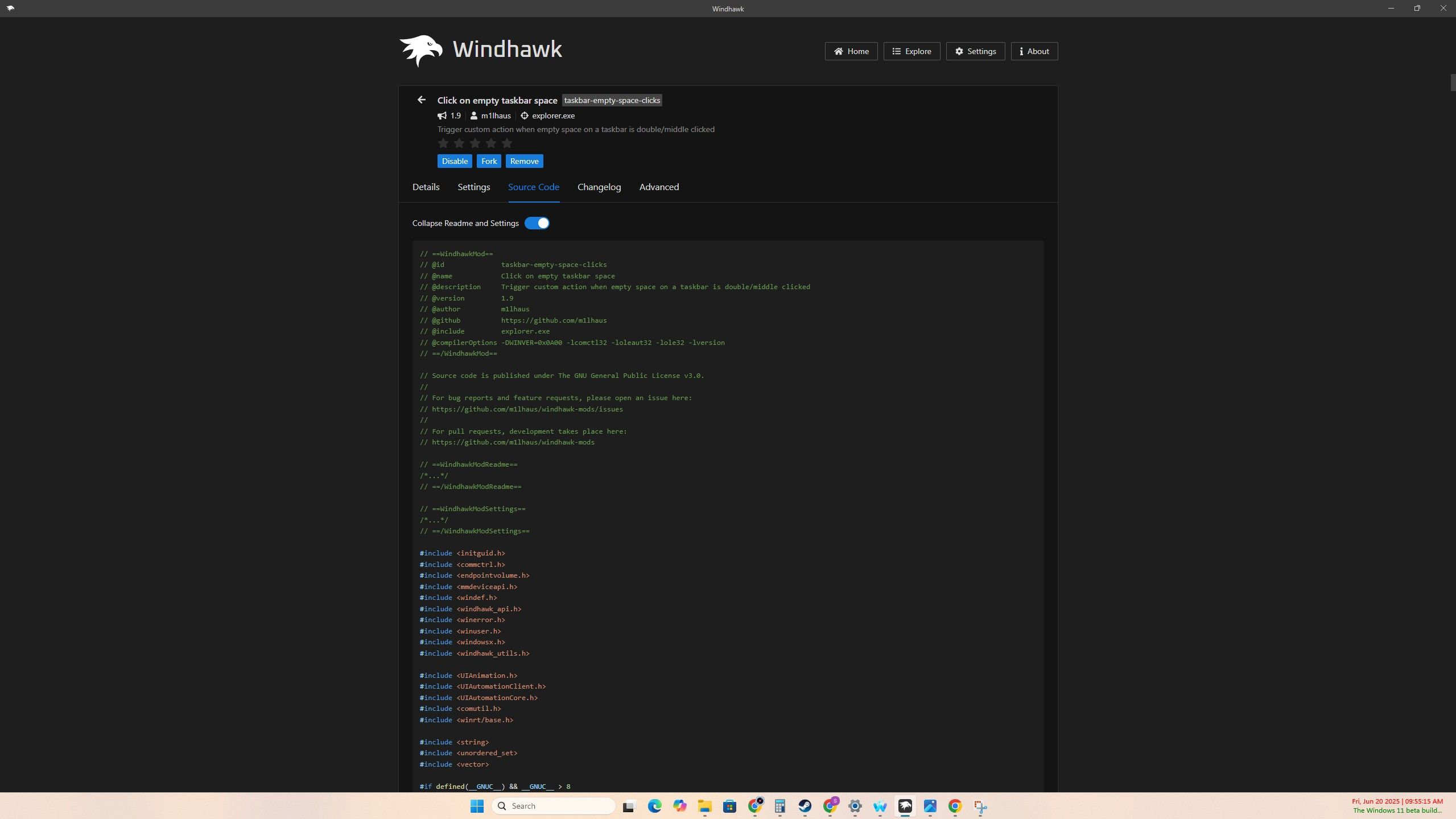1456x819 pixels.
Task: Open Photos app from the taskbar
Action: pyautogui.click(x=930, y=806)
